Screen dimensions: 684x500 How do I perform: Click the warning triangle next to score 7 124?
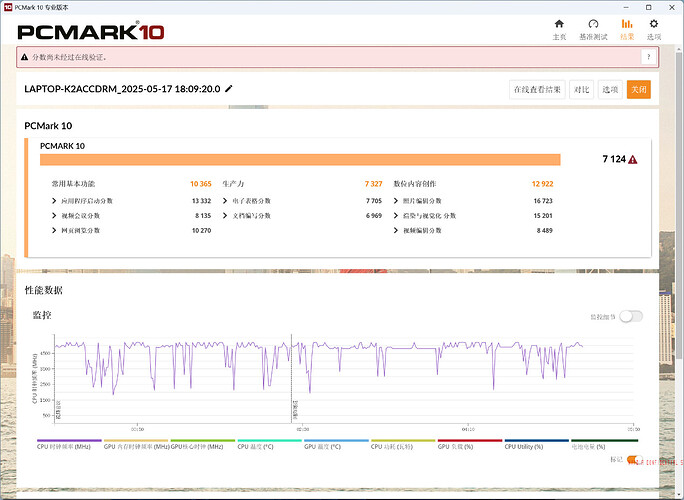tap(633, 160)
